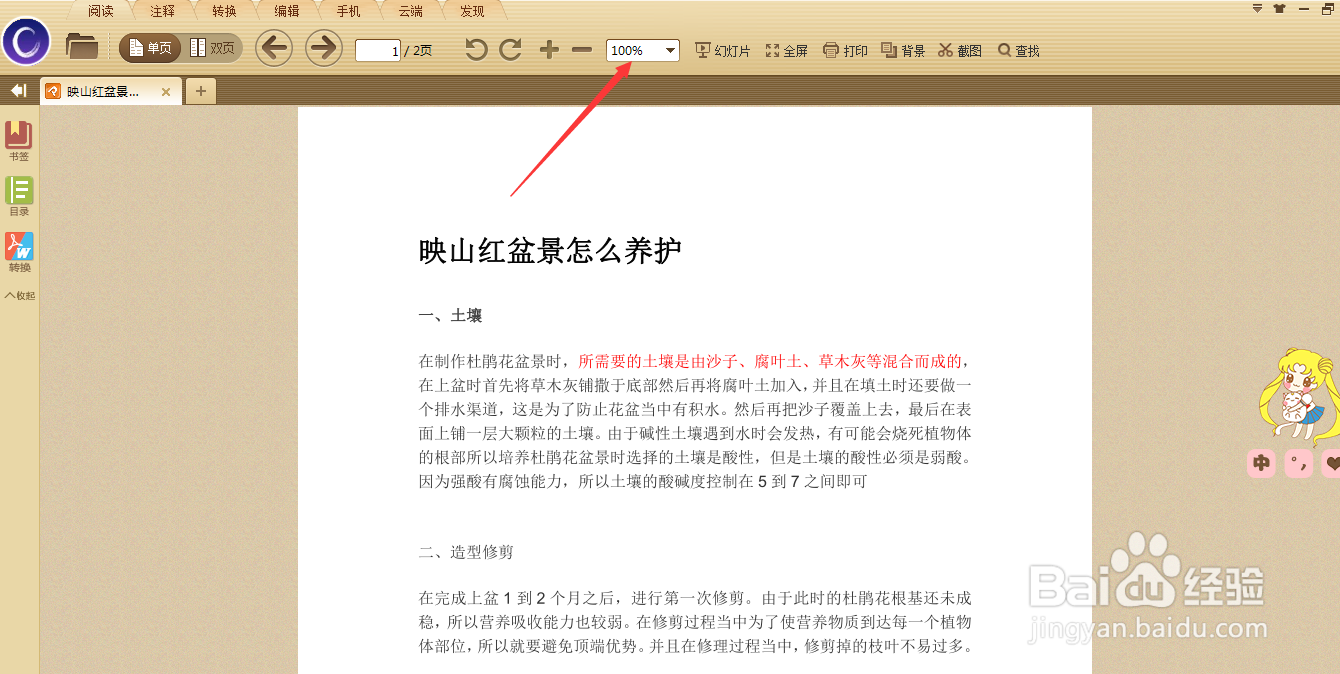Open the 阅读 tab
The height and width of the screenshot is (674, 1340).
[101, 12]
